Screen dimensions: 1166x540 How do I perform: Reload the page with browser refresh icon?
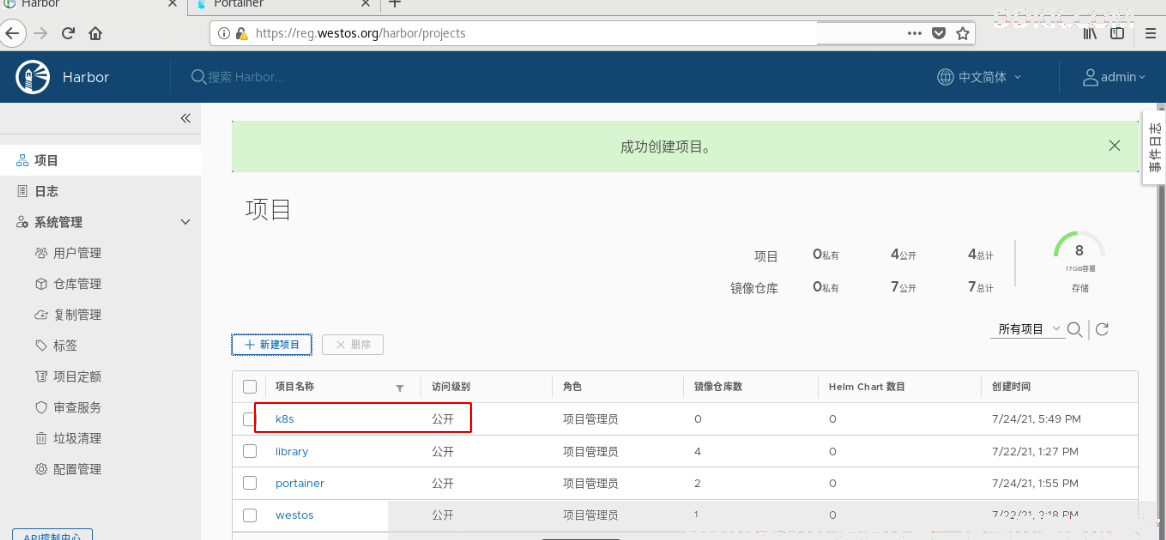(68, 33)
